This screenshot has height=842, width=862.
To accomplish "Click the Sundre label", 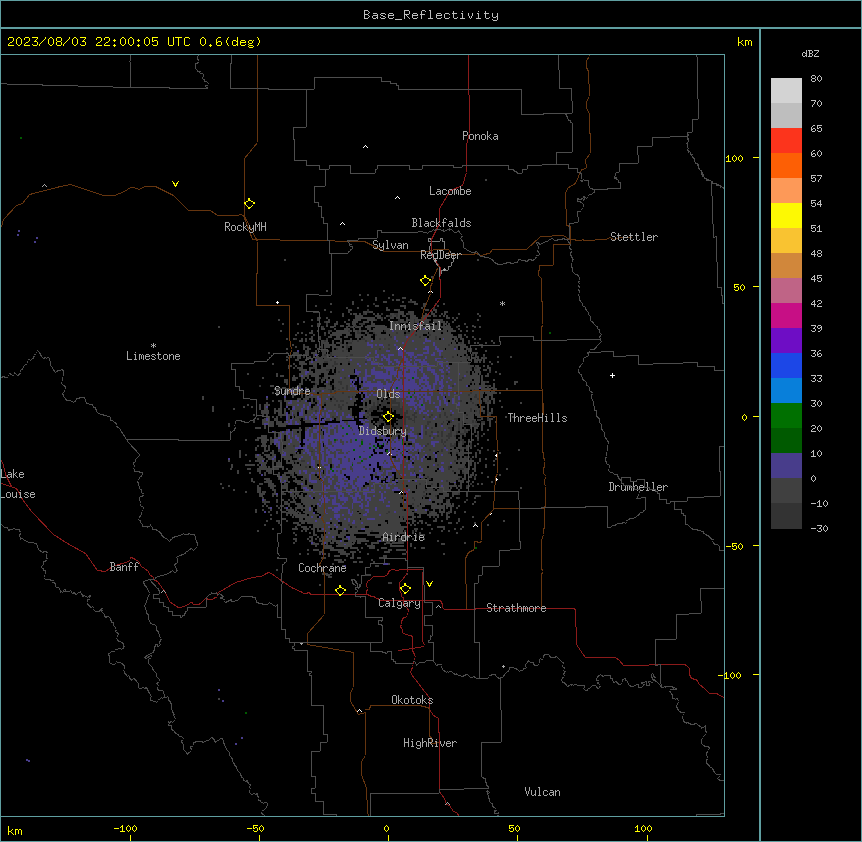I will click(x=292, y=391).
